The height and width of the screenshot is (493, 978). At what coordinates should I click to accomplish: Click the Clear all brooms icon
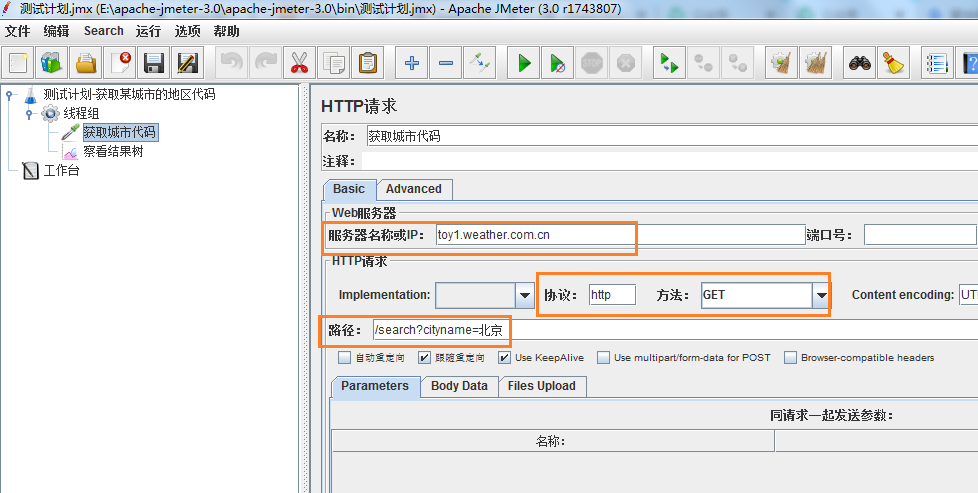coord(815,62)
